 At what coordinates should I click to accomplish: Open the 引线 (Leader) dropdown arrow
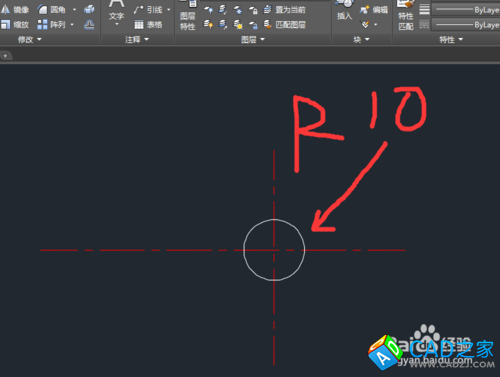pyautogui.click(x=169, y=10)
